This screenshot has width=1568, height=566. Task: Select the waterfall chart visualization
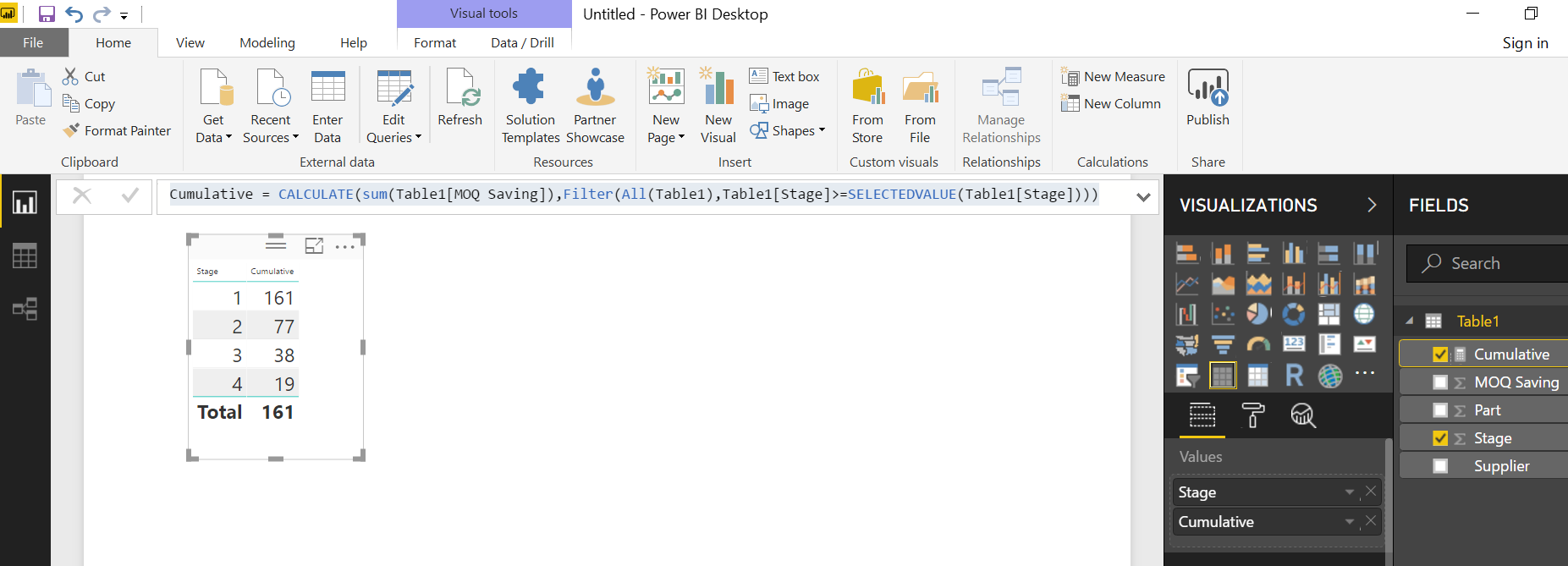click(1187, 315)
